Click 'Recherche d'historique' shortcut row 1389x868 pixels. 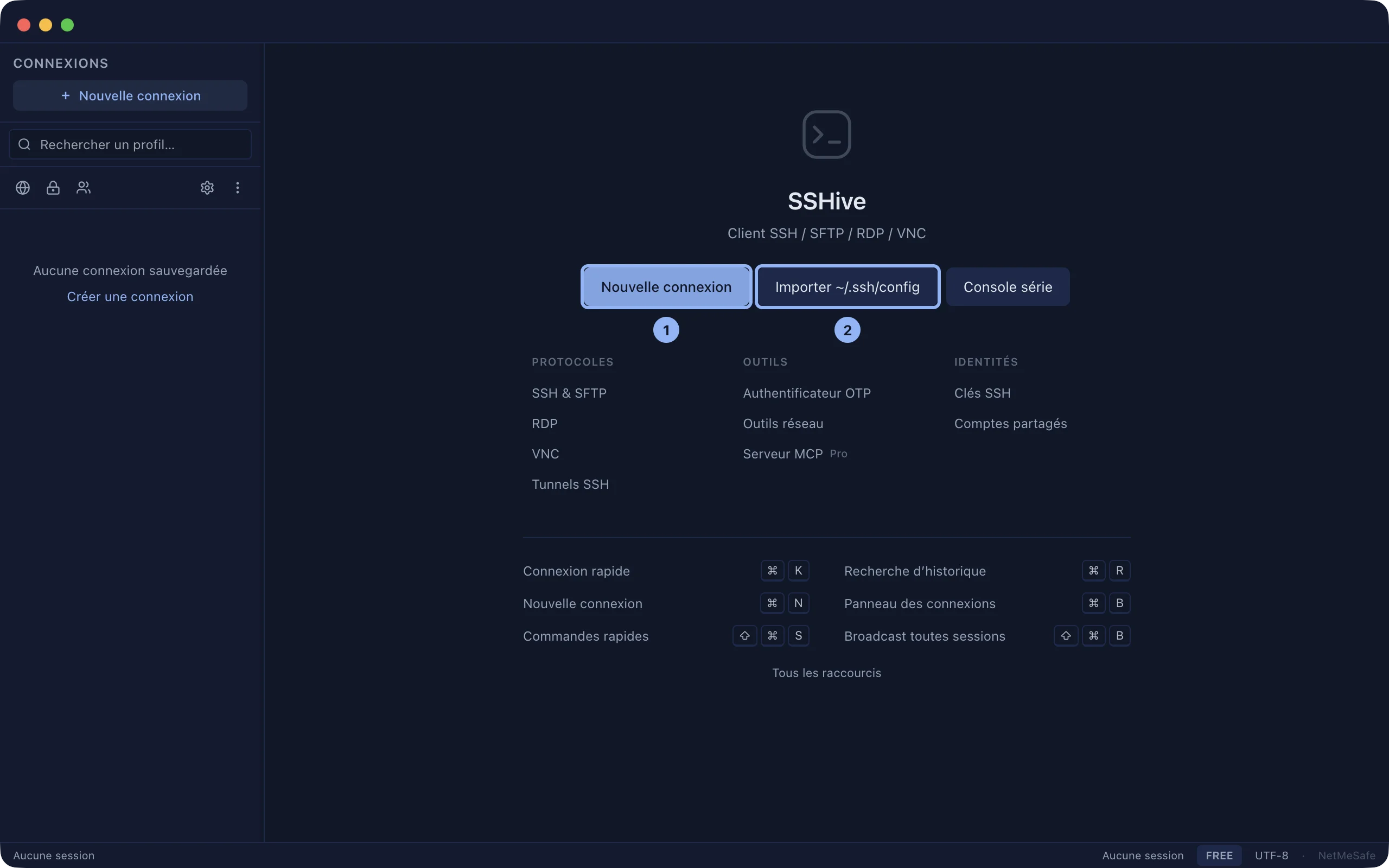[987, 571]
